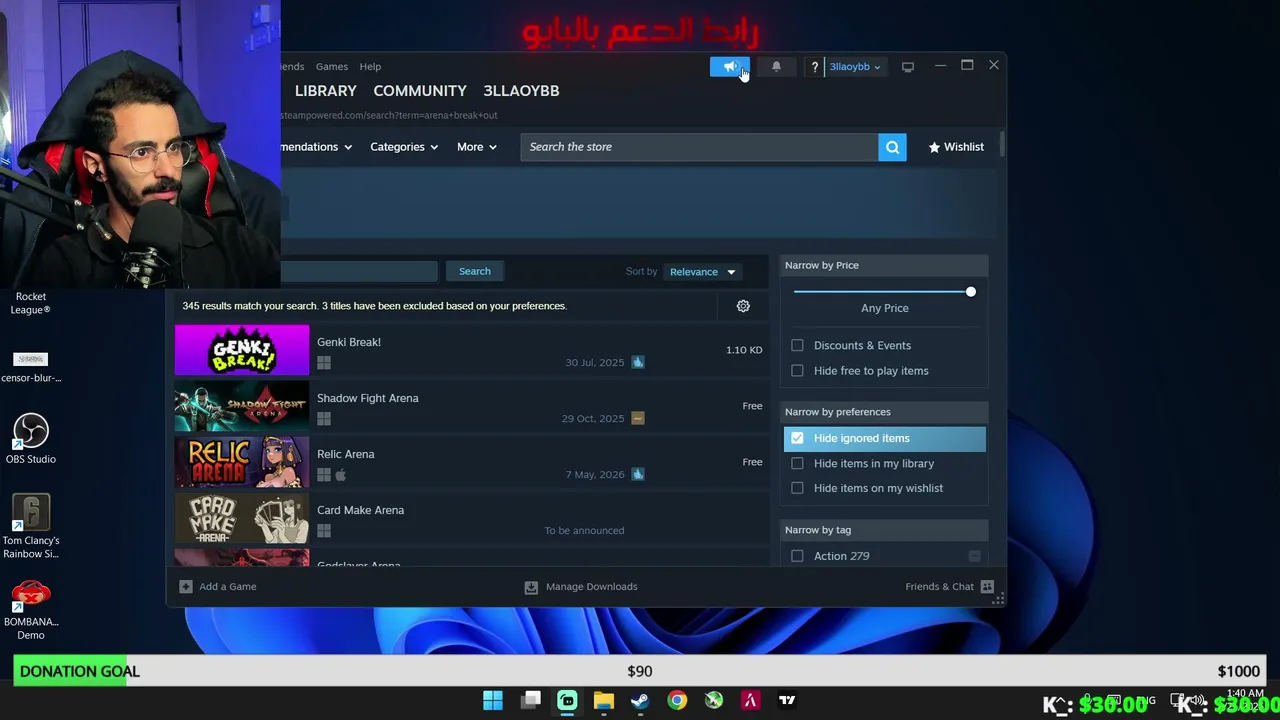Click the Steam icon on the taskbar
Viewport: 1280px width, 720px height.
coord(640,701)
